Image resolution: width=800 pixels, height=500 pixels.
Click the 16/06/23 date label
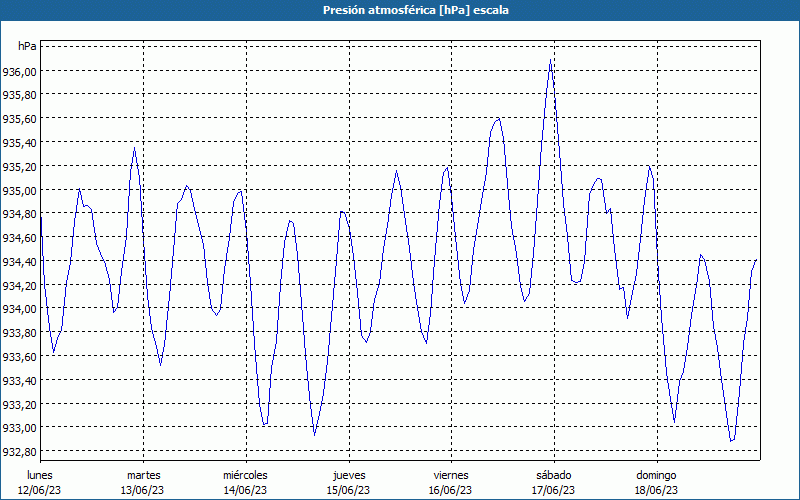coord(451,490)
